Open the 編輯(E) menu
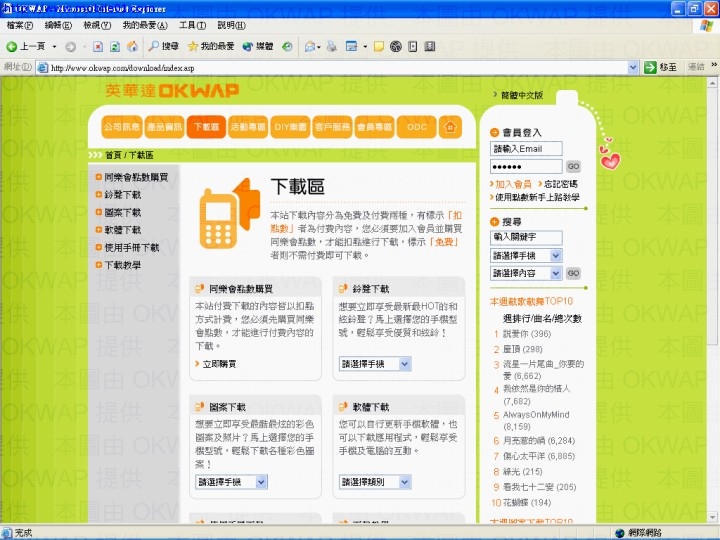Screen dimensions: 720x540 pyautogui.click(x=58, y=25)
